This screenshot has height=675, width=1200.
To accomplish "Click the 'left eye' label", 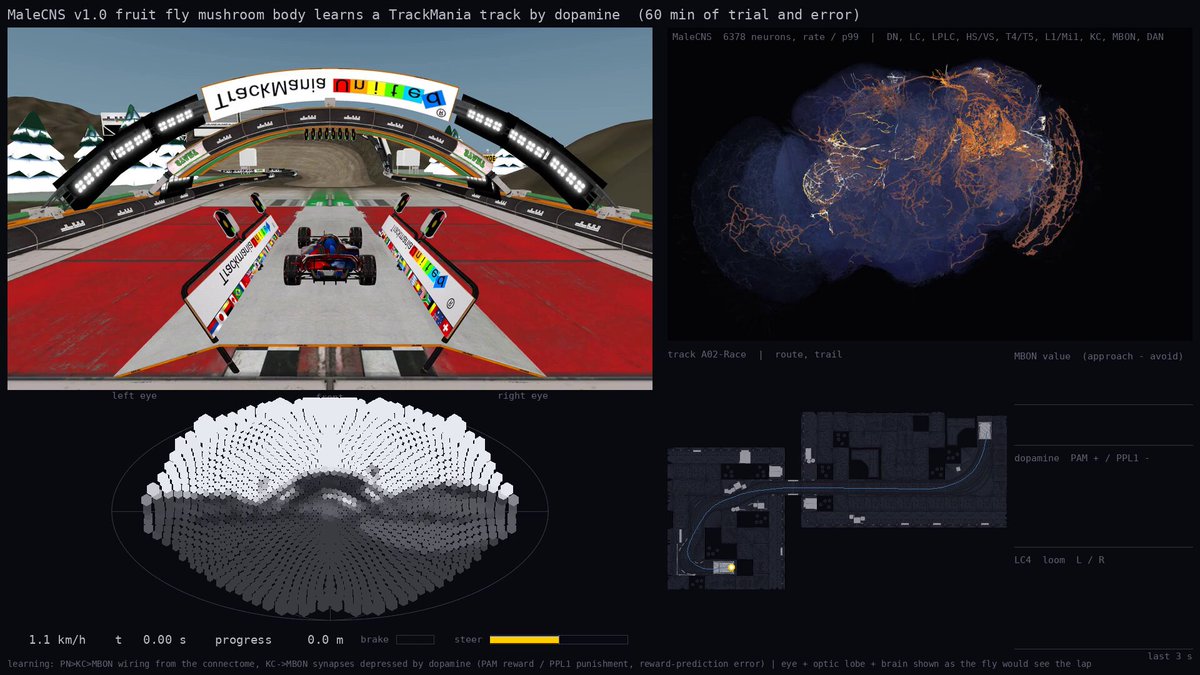I will [135, 396].
